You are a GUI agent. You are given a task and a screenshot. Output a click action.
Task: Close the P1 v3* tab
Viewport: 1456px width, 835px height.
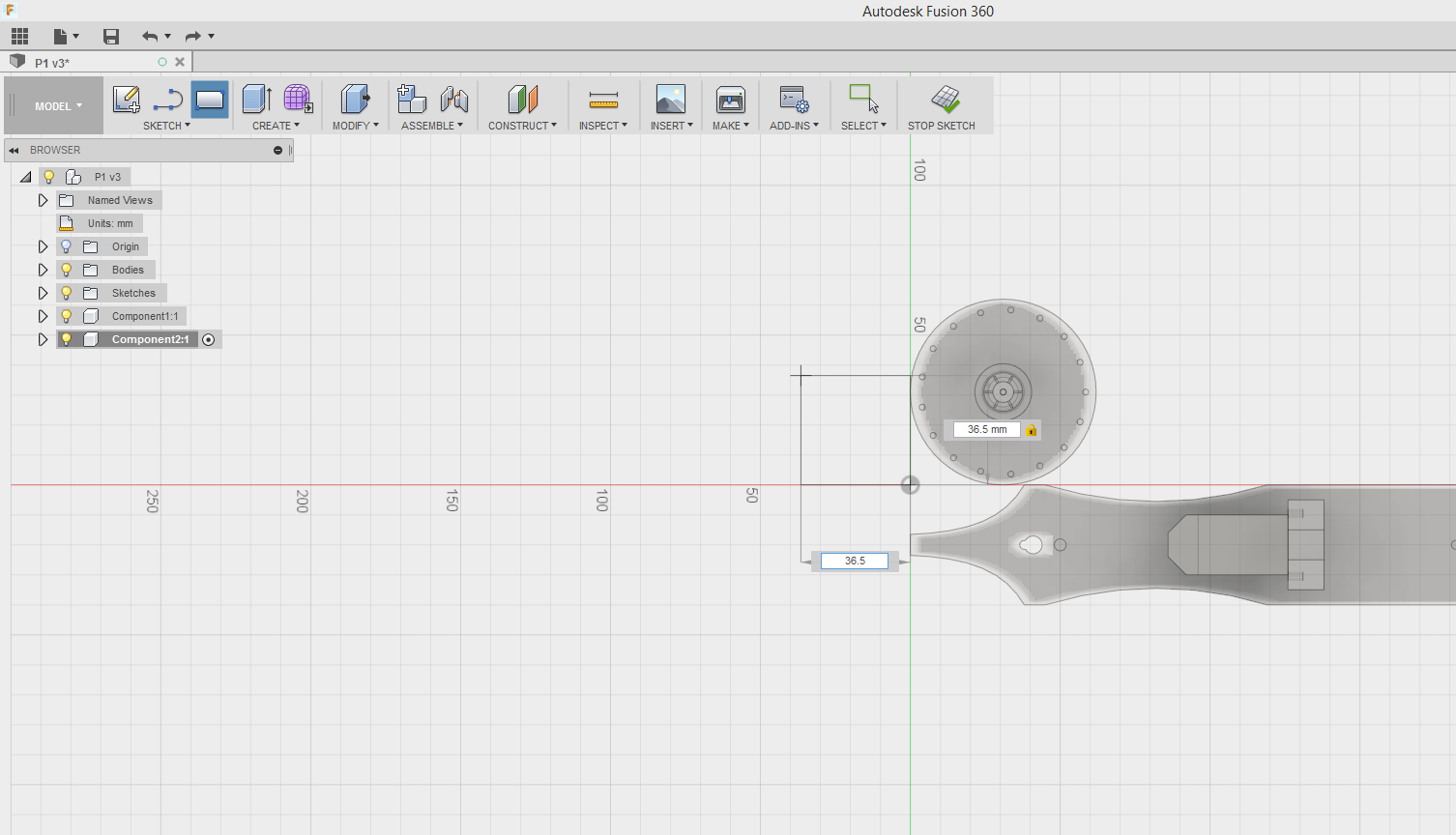coord(180,62)
